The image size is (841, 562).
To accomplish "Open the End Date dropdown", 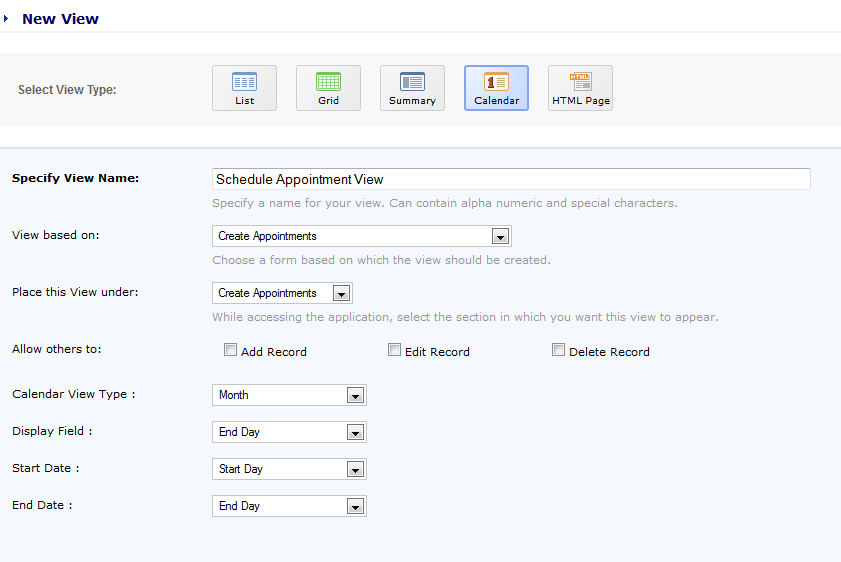I will click(354, 507).
